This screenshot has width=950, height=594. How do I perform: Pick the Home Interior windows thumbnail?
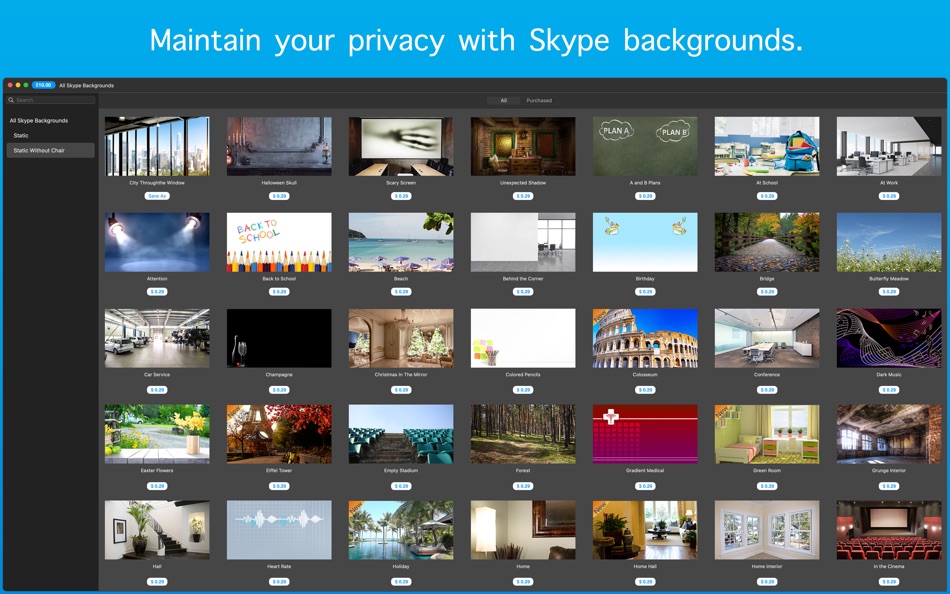pyautogui.click(x=767, y=530)
